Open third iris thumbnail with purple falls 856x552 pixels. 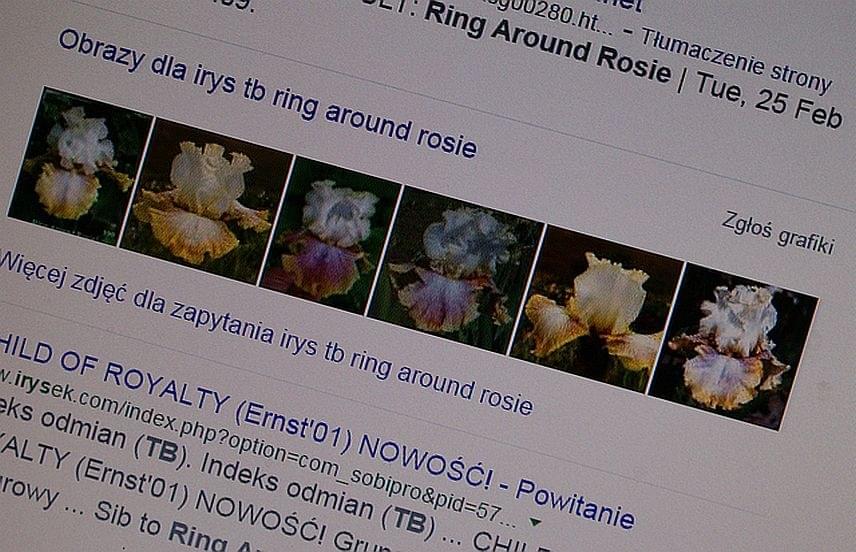point(330,236)
